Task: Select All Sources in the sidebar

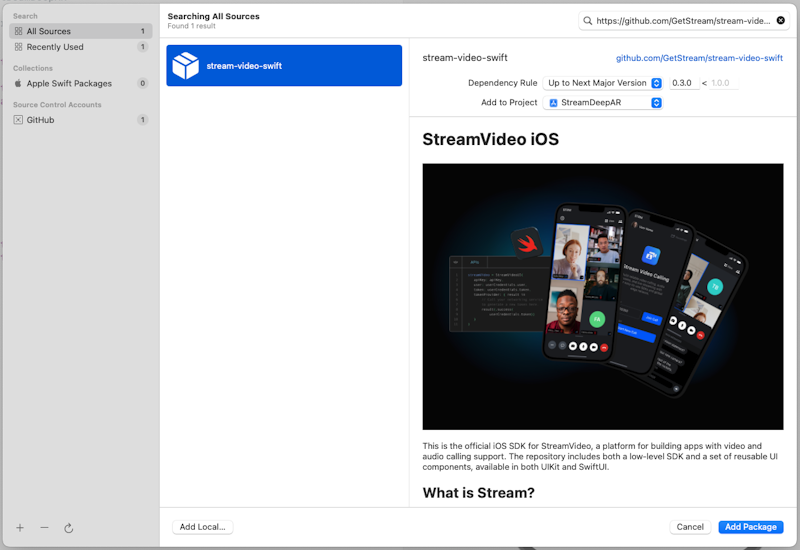Action: point(48,31)
